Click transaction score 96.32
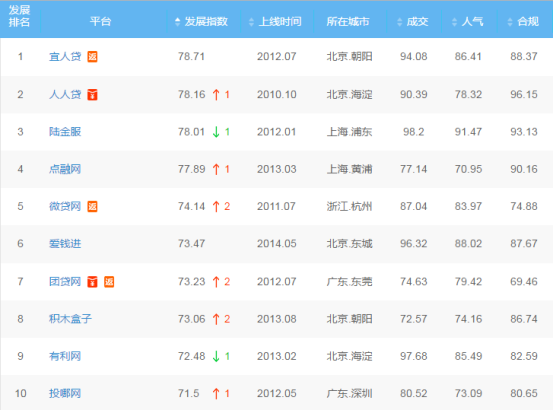The width and height of the screenshot is (554, 411). pyautogui.click(x=414, y=243)
